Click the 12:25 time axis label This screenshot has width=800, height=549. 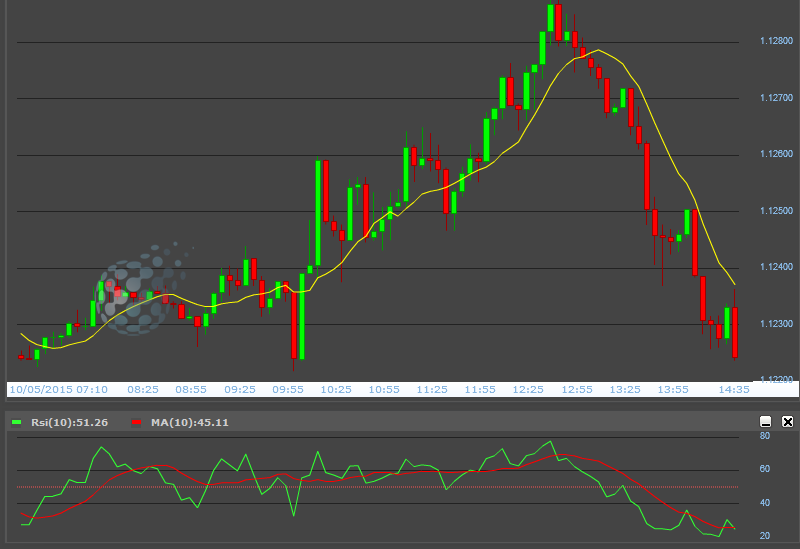pos(528,389)
